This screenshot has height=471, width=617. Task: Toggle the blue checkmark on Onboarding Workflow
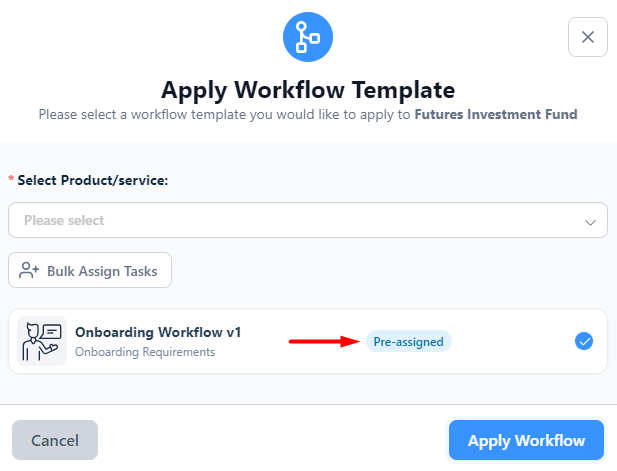coord(584,341)
